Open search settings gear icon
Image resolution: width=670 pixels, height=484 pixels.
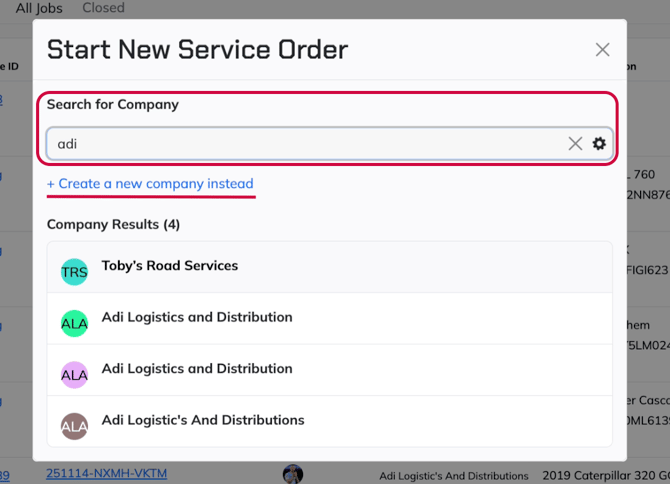click(x=599, y=144)
